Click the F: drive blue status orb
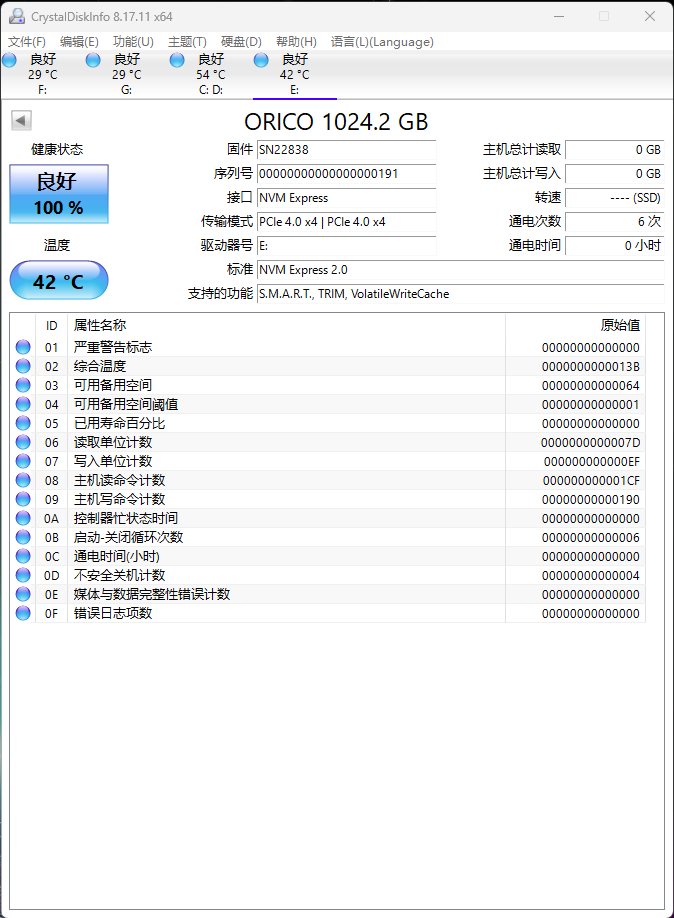The image size is (674, 918). coord(9,60)
